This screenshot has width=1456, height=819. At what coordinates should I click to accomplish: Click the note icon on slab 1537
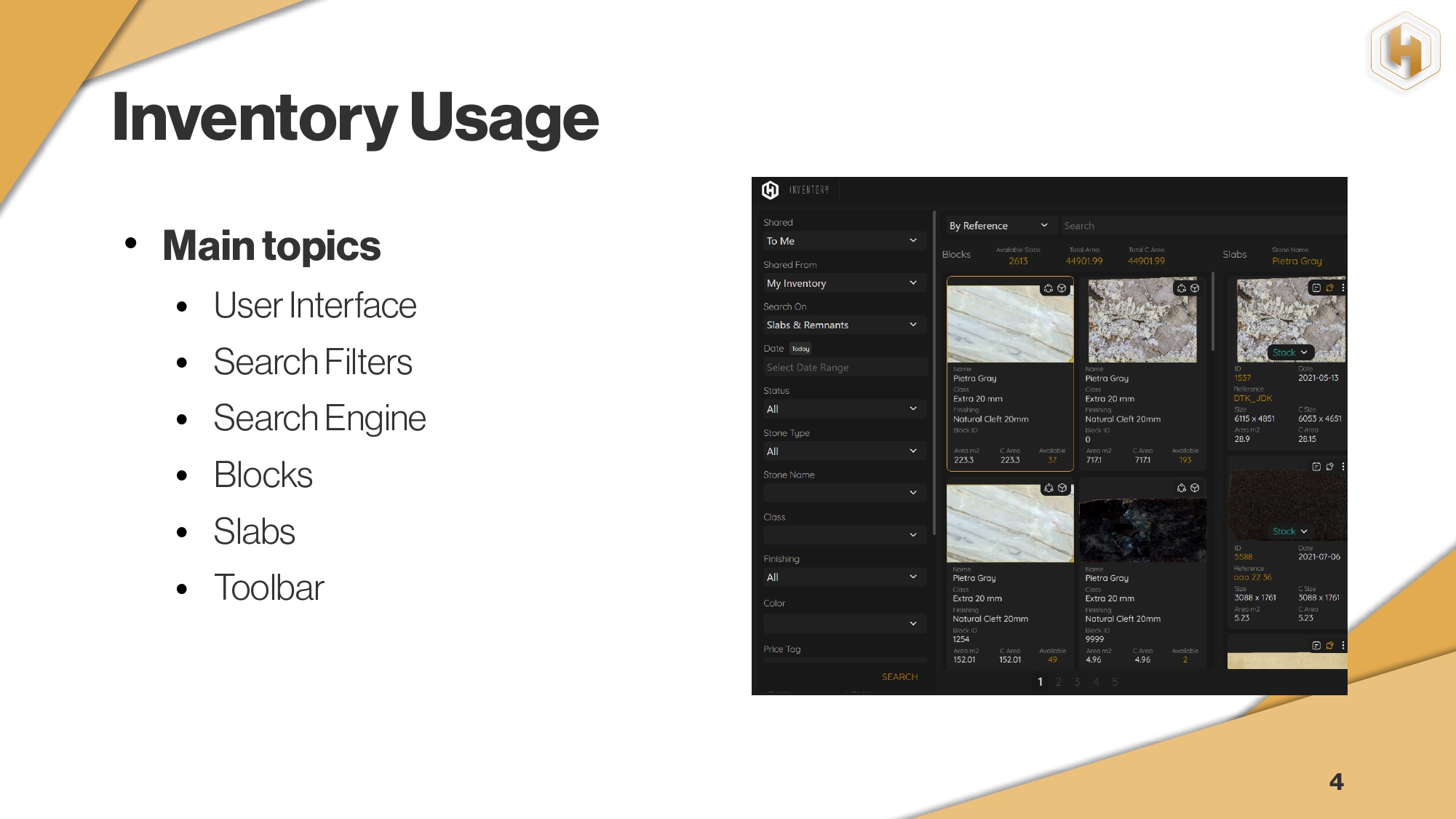click(1316, 288)
